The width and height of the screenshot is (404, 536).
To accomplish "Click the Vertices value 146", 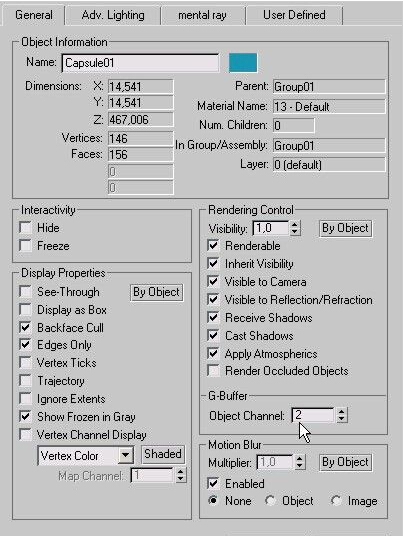I will (x=141, y=138).
